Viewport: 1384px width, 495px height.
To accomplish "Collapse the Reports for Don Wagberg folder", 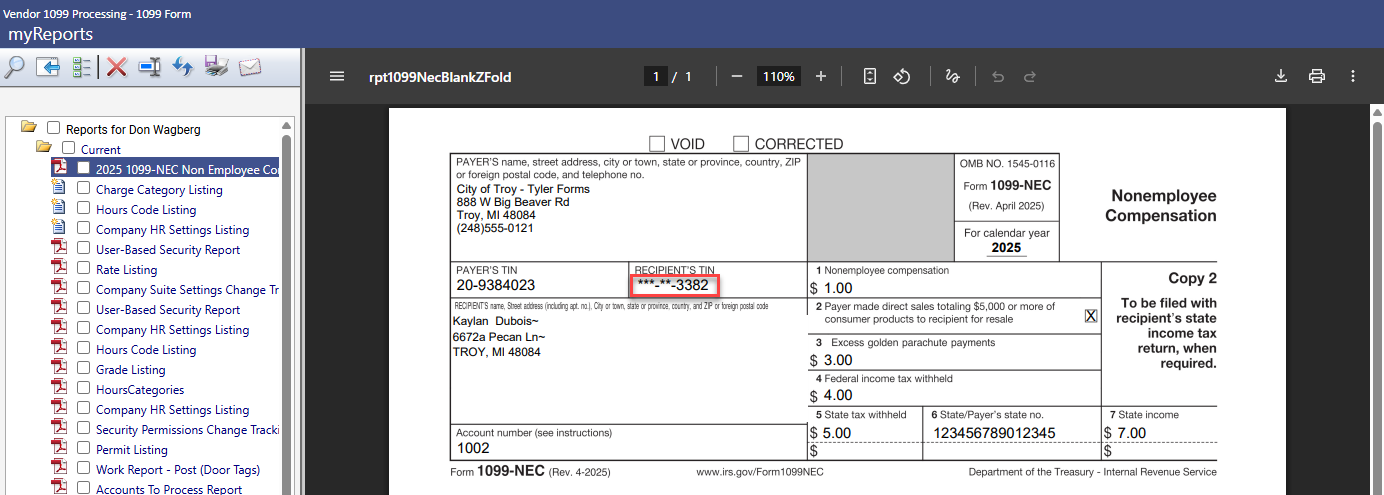I will coord(28,128).
